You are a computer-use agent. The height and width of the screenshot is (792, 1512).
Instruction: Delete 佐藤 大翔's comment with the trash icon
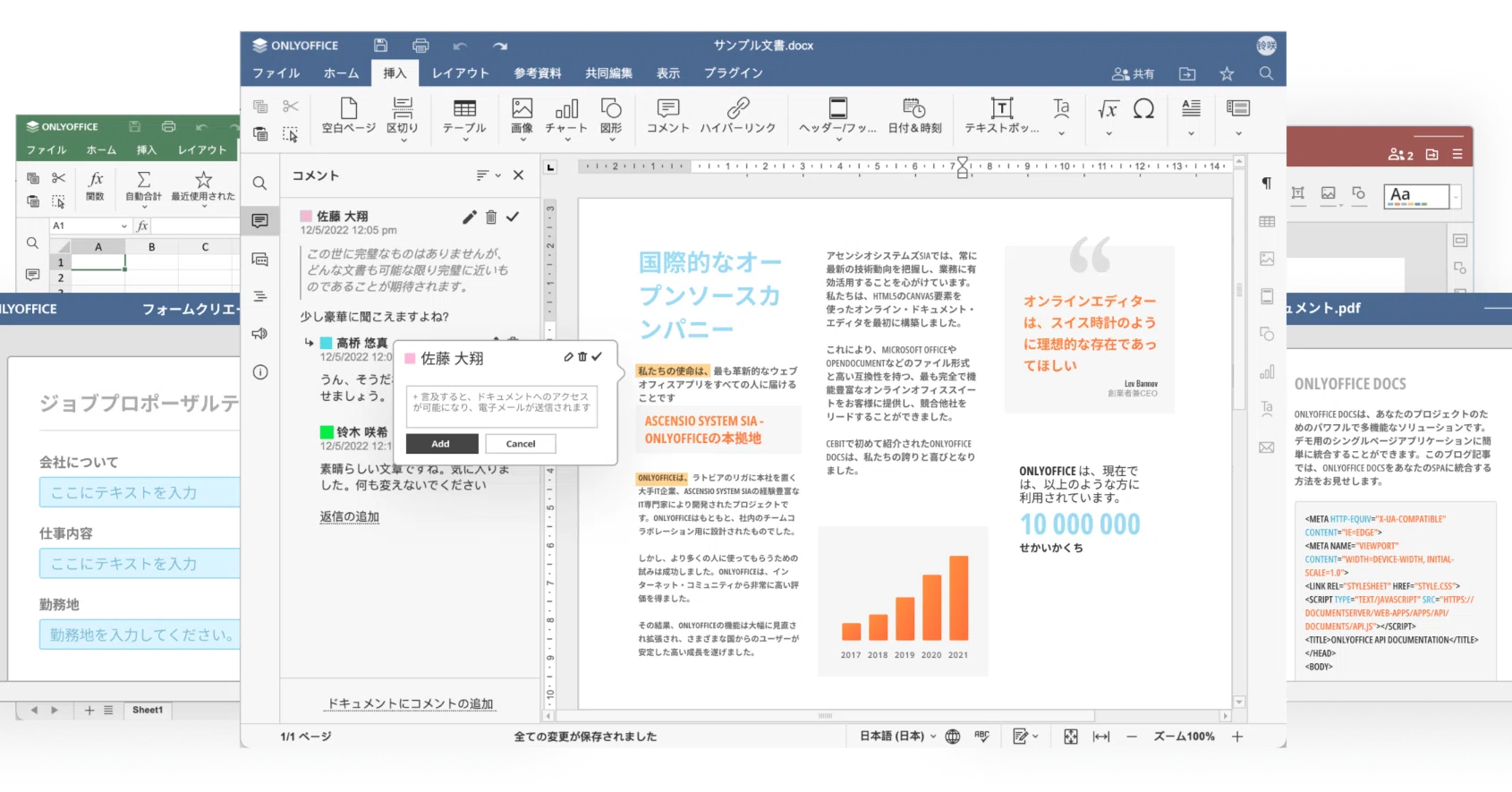[x=491, y=217]
